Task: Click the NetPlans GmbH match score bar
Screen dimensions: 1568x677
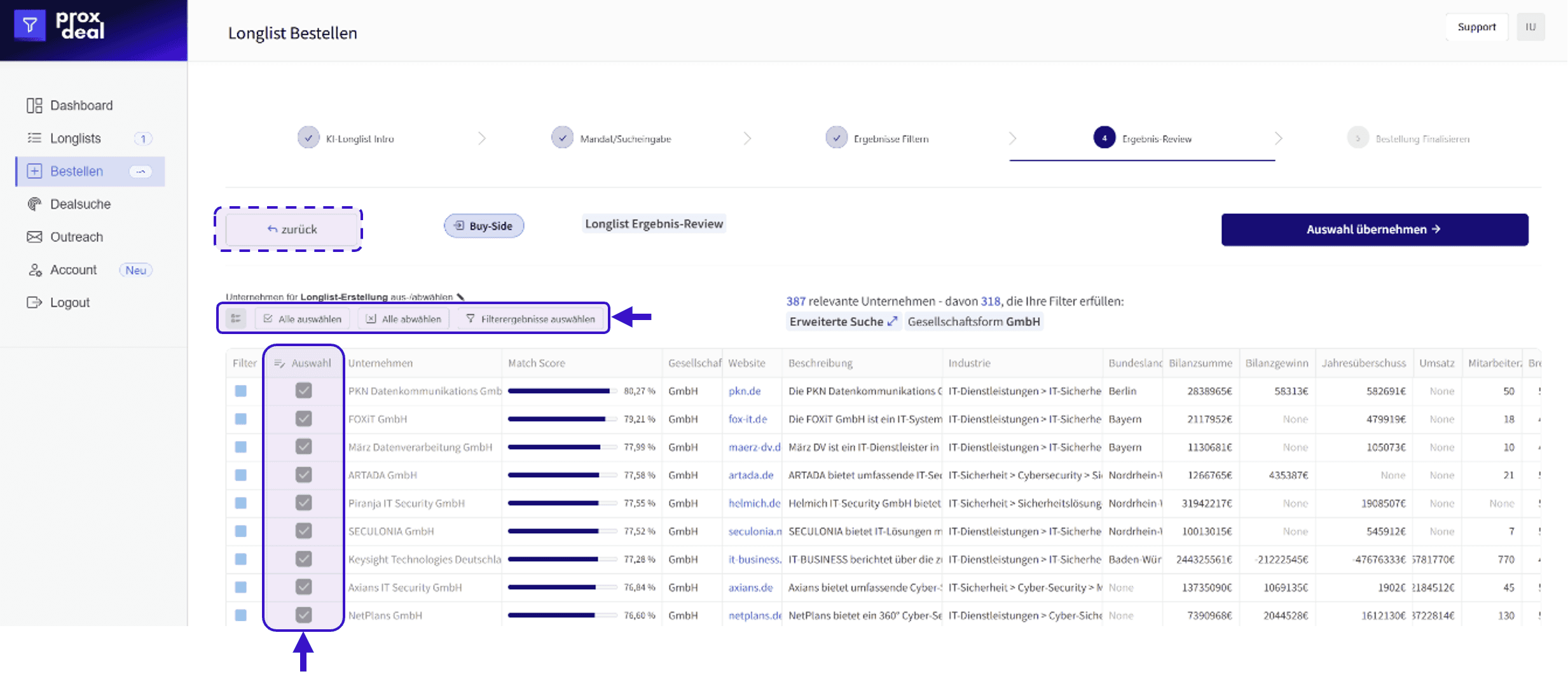Action: 562,615
